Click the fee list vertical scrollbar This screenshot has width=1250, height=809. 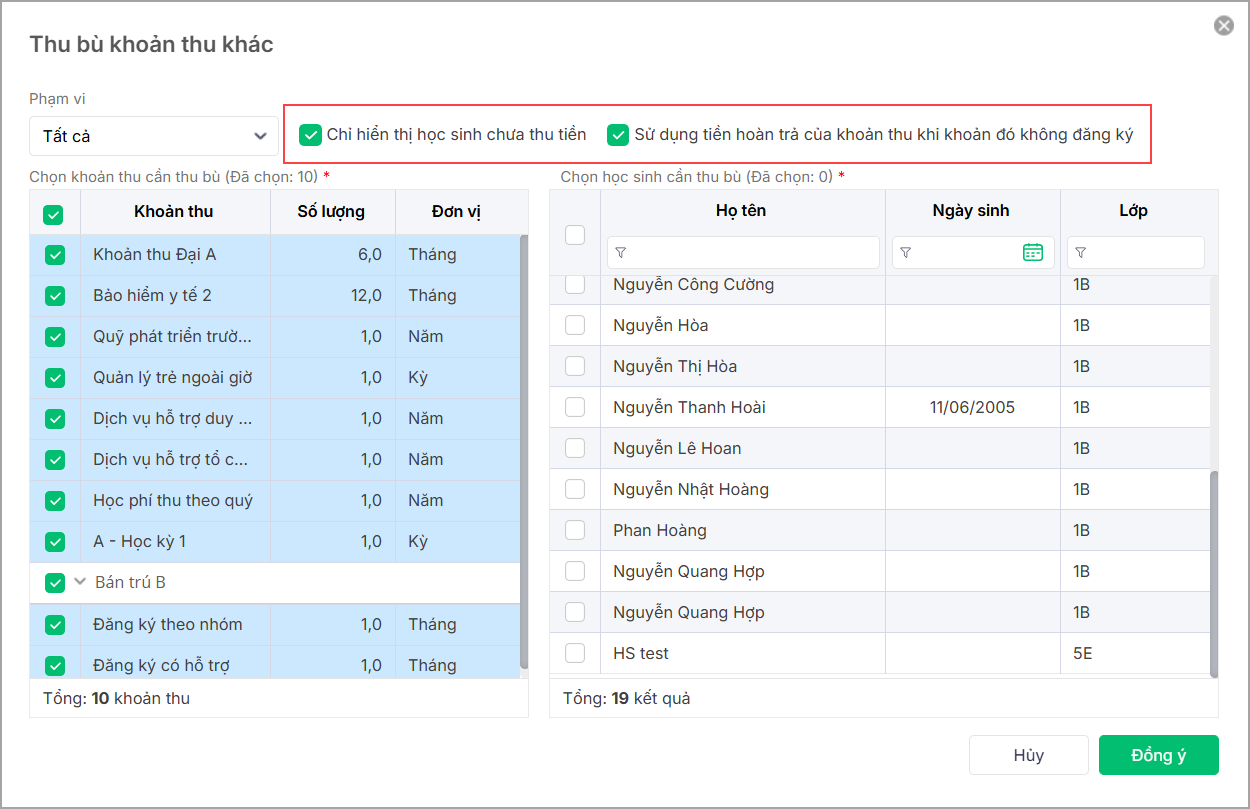tap(524, 450)
